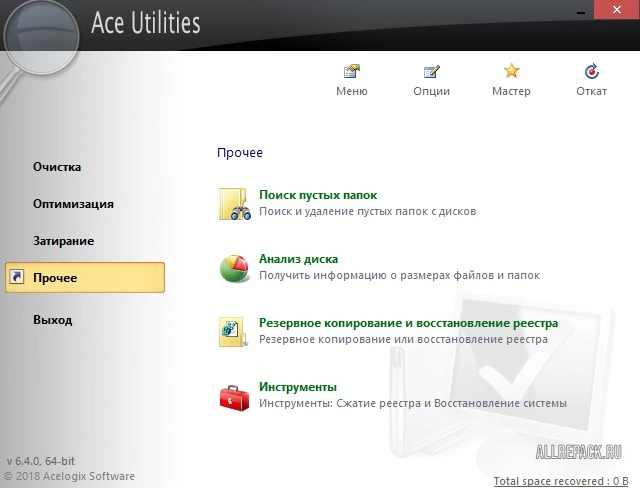640x488 pixels.
Task: Select the highlighted Прочее item
Action: 85,277
